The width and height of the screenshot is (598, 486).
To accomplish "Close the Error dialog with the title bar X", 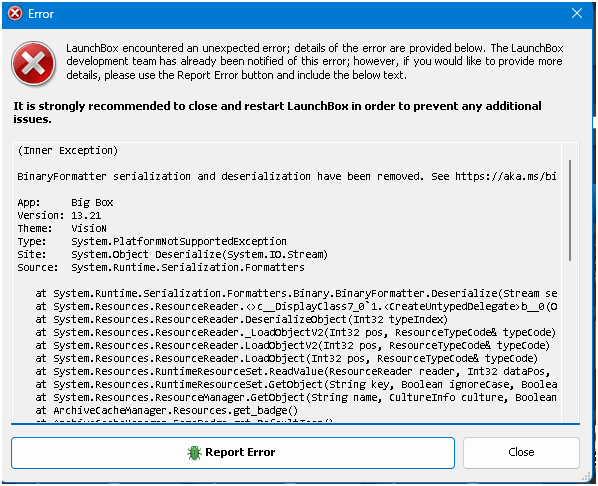I will point(577,13).
